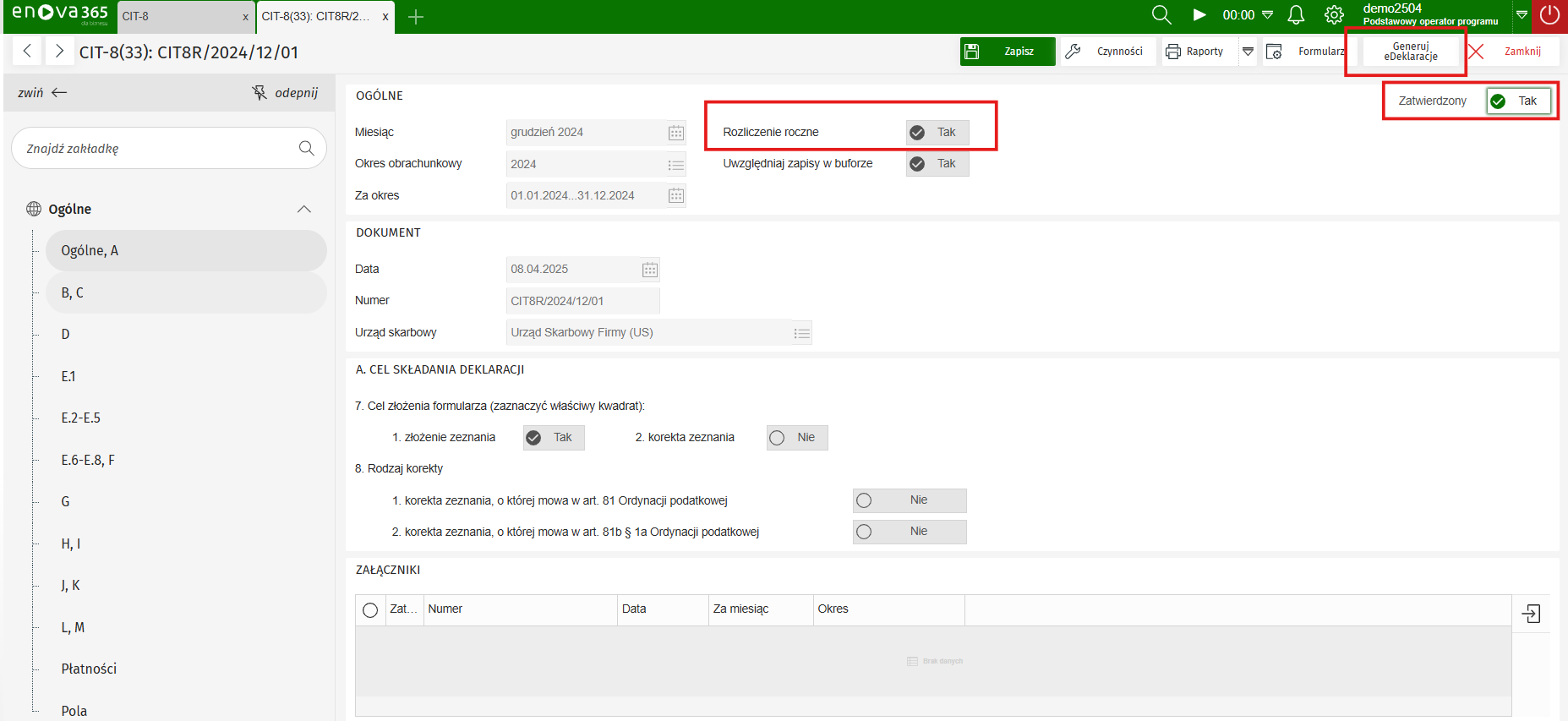The width and height of the screenshot is (1568, 721).
Task: Click the power logout icon
Action: point(1549,15)
